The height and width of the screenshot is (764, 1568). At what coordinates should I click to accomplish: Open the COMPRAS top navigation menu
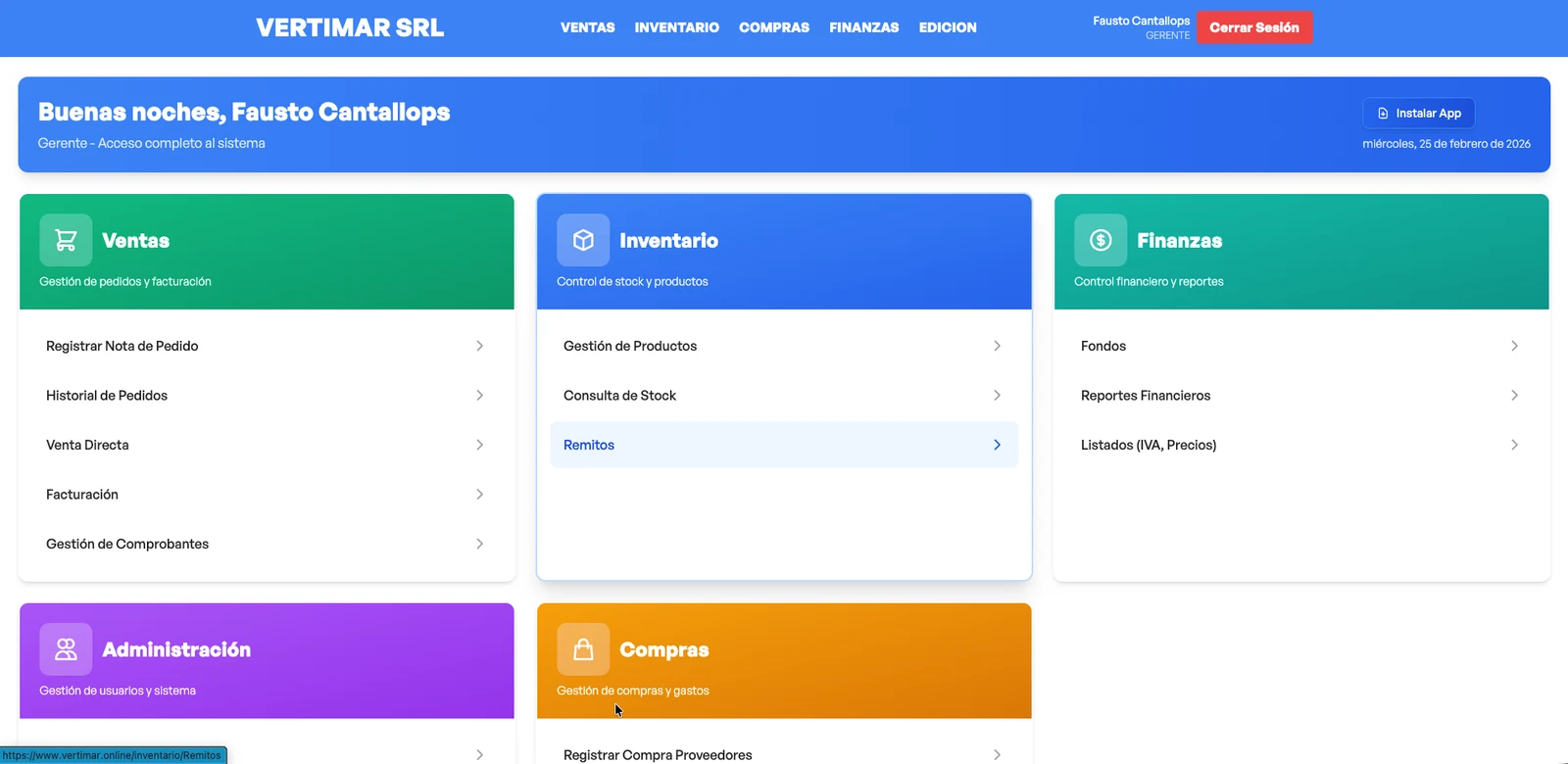click(x=774, y=27)
